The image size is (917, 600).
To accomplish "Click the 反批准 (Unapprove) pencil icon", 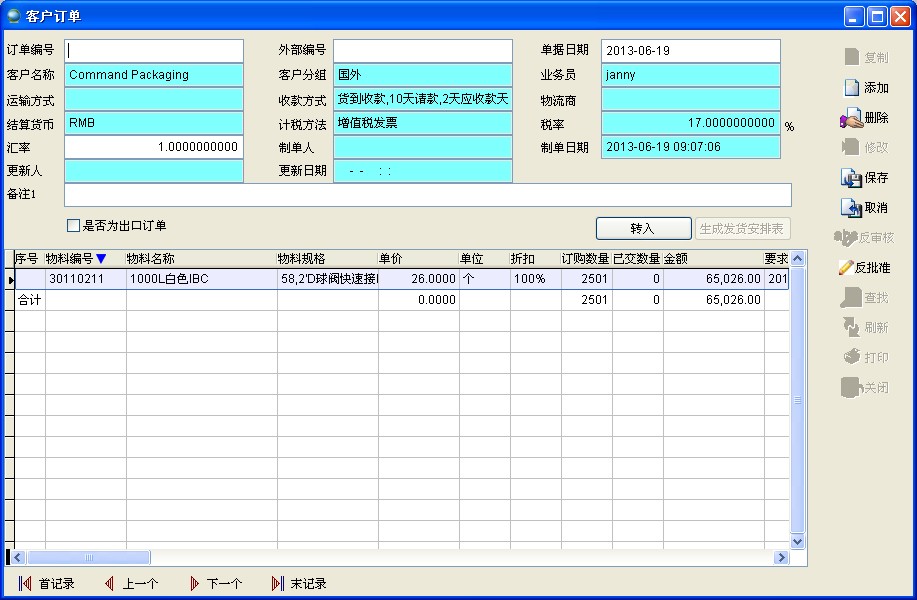I will pyautogui.click(x=846, y=268).
